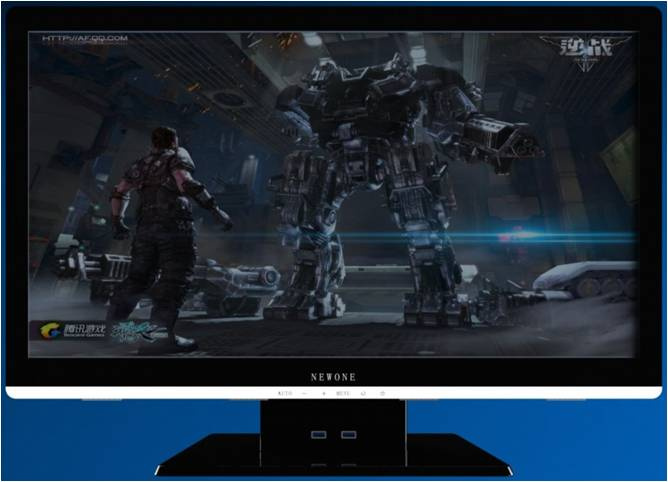Viewport: 668px width, 482px height.
Task: Select the right USB port on stand
Action: pyautogui.click(x=348, y=435)
